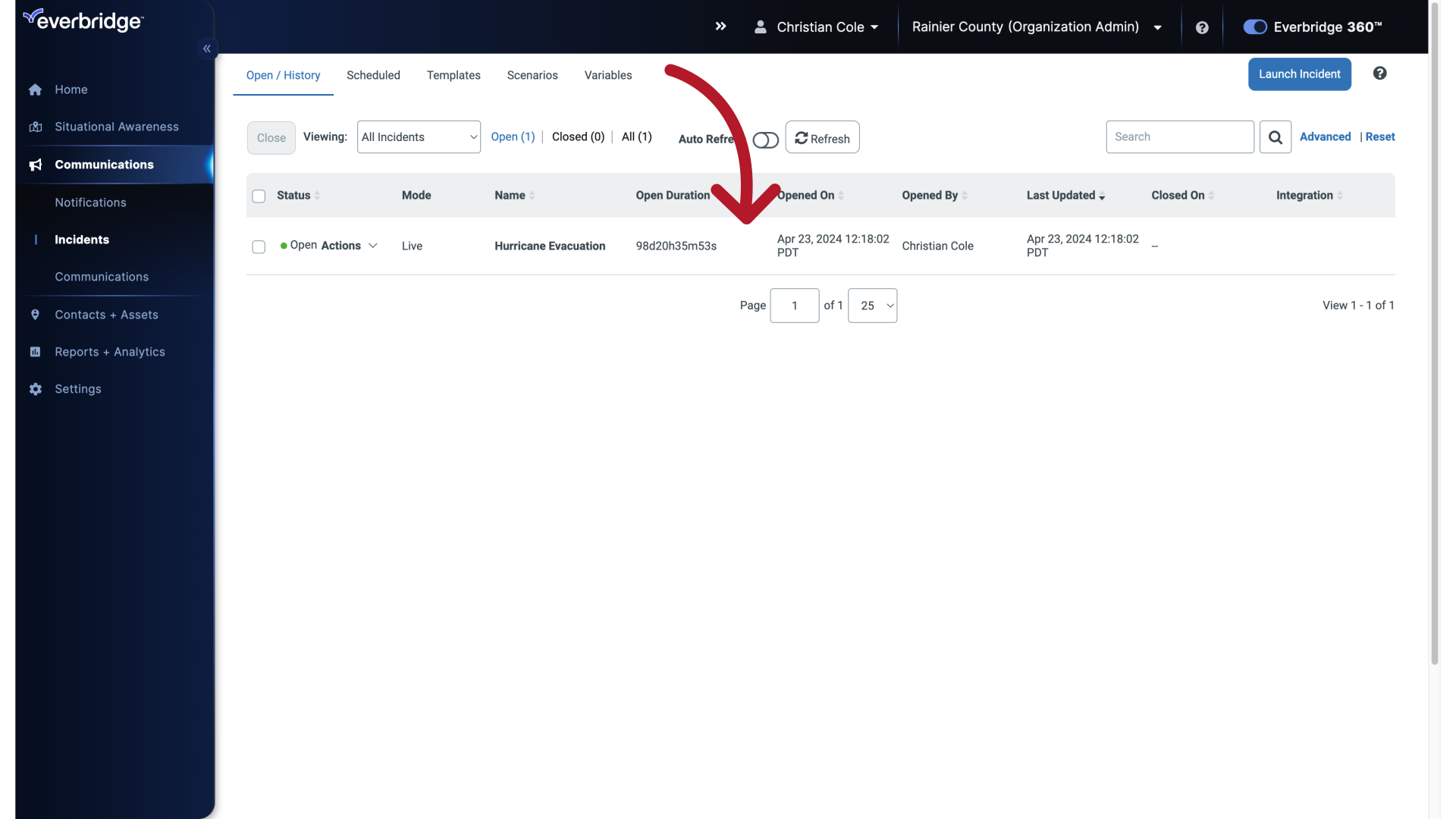Expand items-per-page dropdown showing 25
Image resolution: width=1456 pixels, height=819 pixels.
pos(872,305)
